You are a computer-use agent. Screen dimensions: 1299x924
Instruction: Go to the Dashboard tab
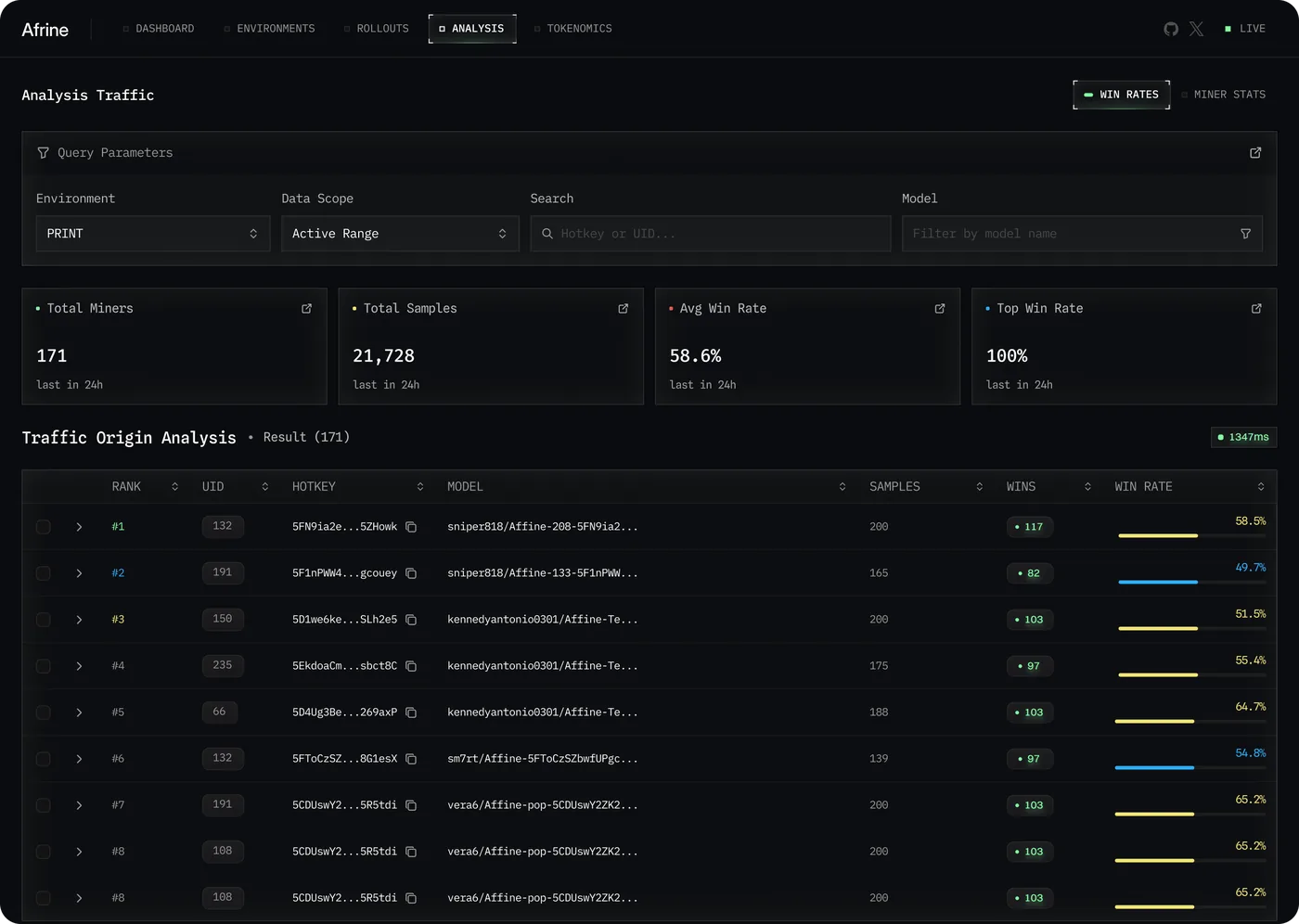(159, 29)
